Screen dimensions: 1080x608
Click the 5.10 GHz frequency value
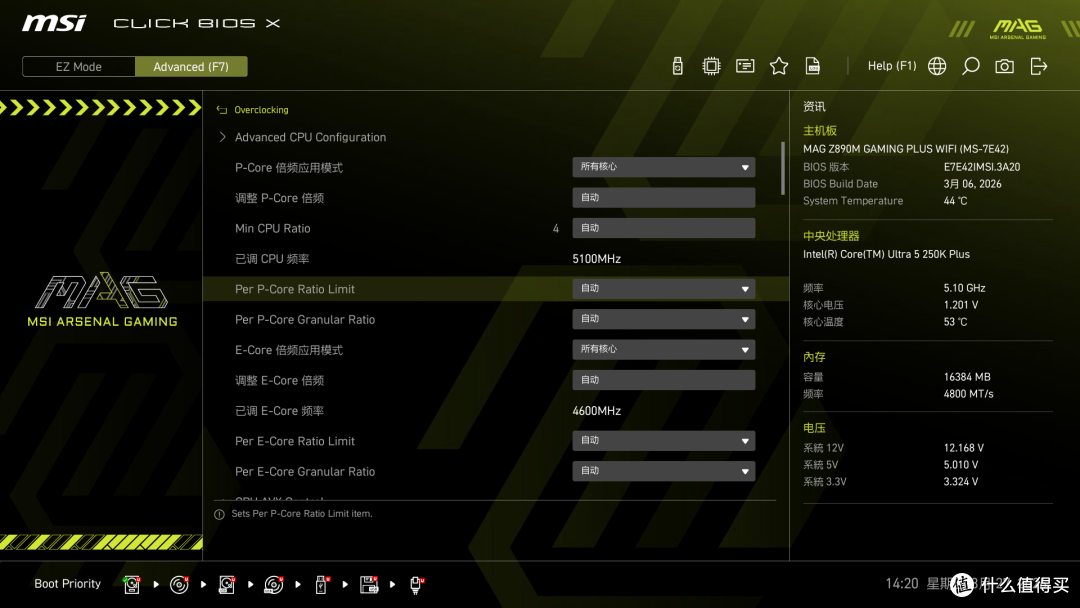964,289
